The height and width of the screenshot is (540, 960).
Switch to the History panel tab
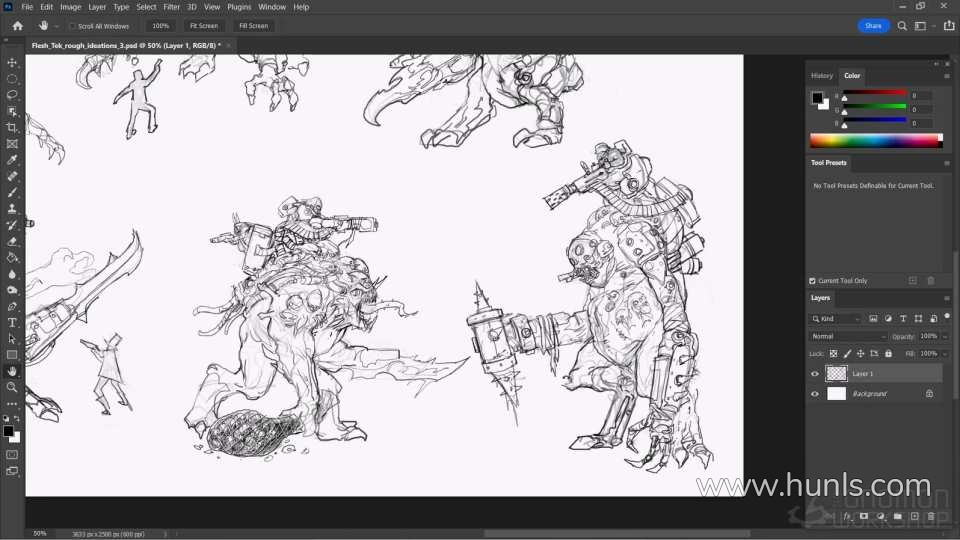(822, 76)
